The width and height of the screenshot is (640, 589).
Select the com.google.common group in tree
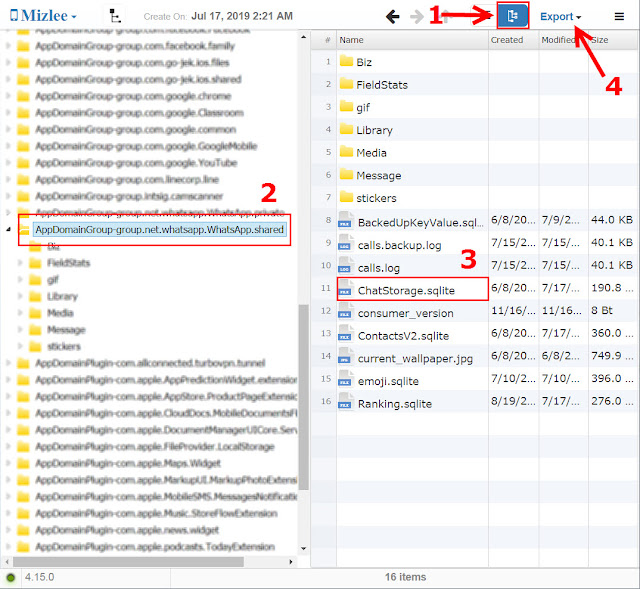[136, 129]
